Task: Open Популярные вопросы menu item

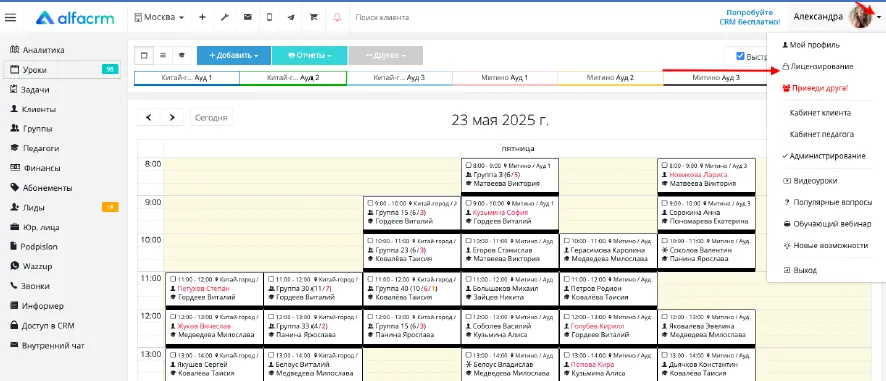Action: [x=827, y=202]
